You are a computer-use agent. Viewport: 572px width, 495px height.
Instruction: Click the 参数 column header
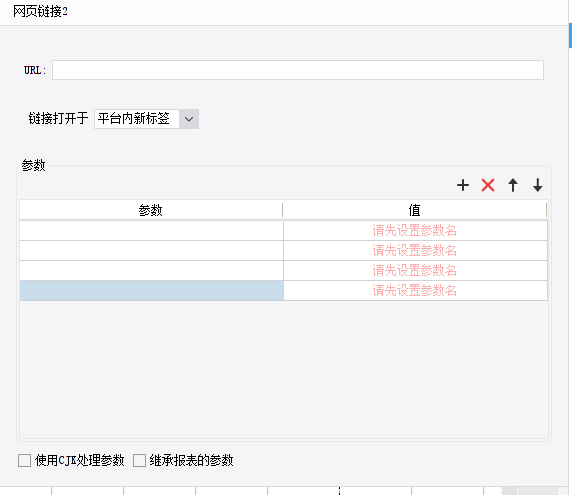(x=151, y=210)
